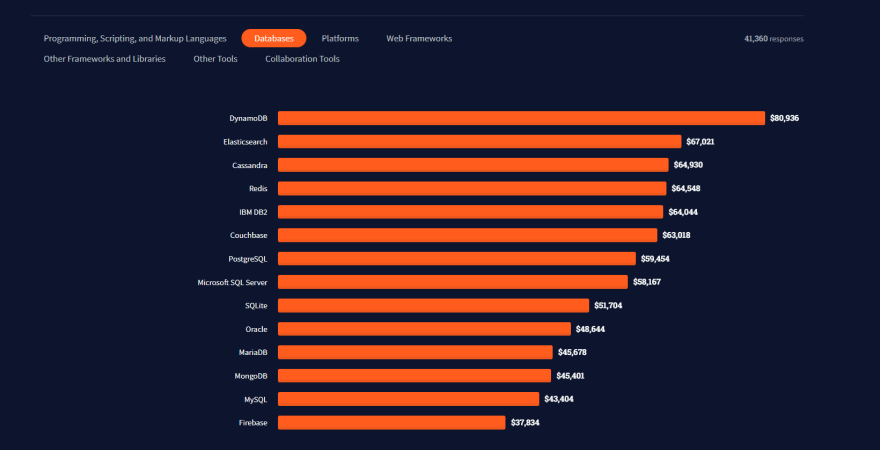
Task: Click the PostgreSQL label
Action: [248, 259]
